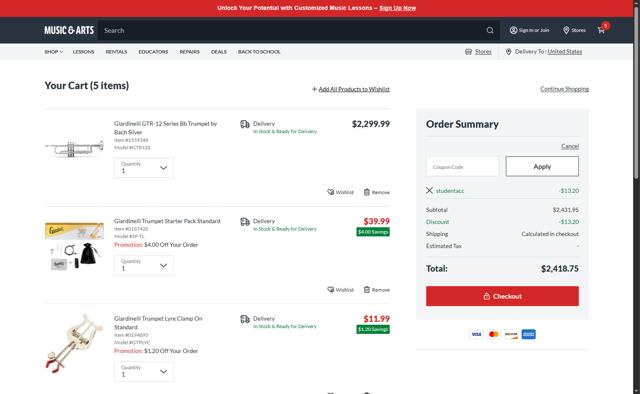The image size is (640, 394).
Task: Open Giardinelli GTR-12 Series Bb Trumpet title
Action: [166, 128]
